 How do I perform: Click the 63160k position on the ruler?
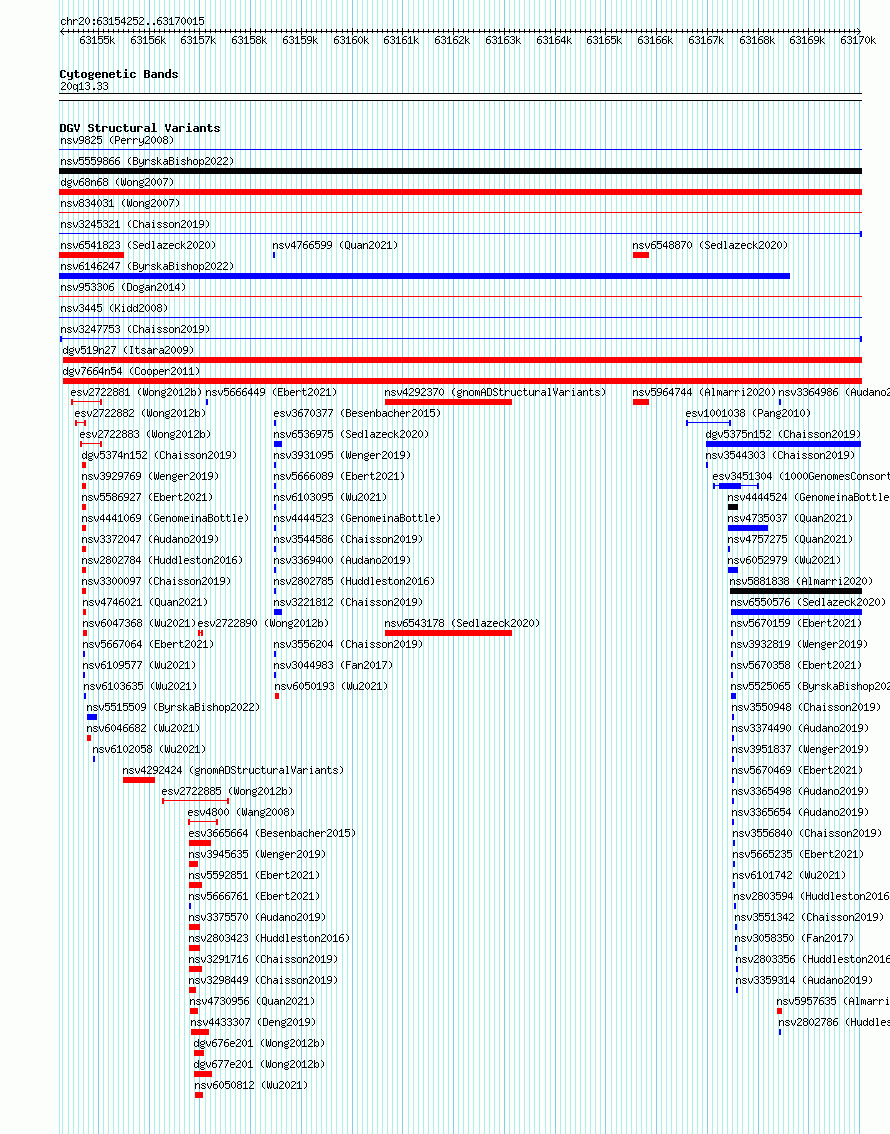point(351,40)
